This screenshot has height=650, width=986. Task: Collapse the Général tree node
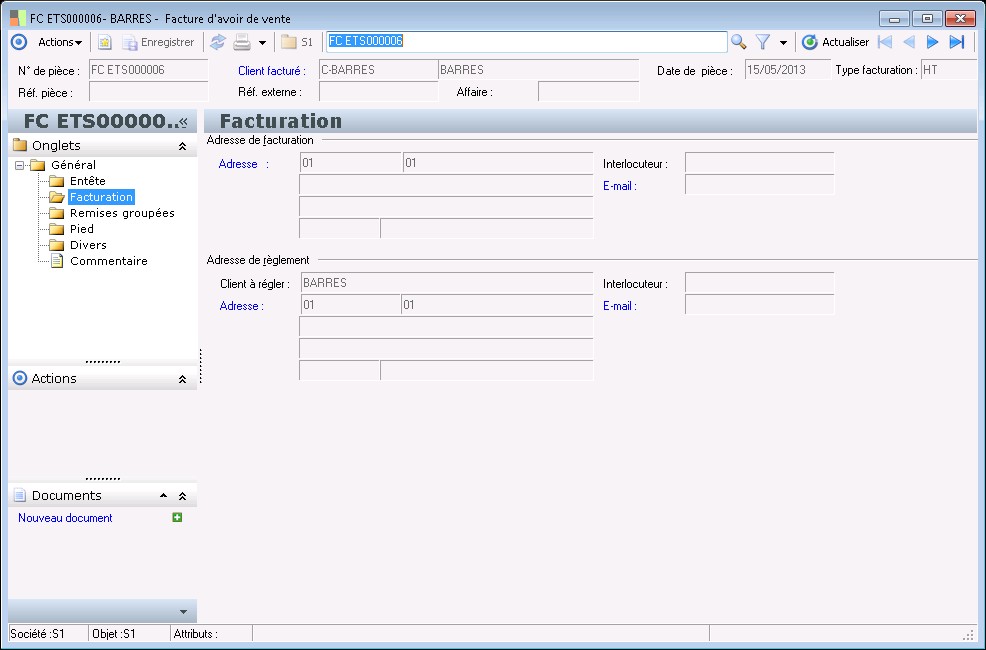click(19, 165)
